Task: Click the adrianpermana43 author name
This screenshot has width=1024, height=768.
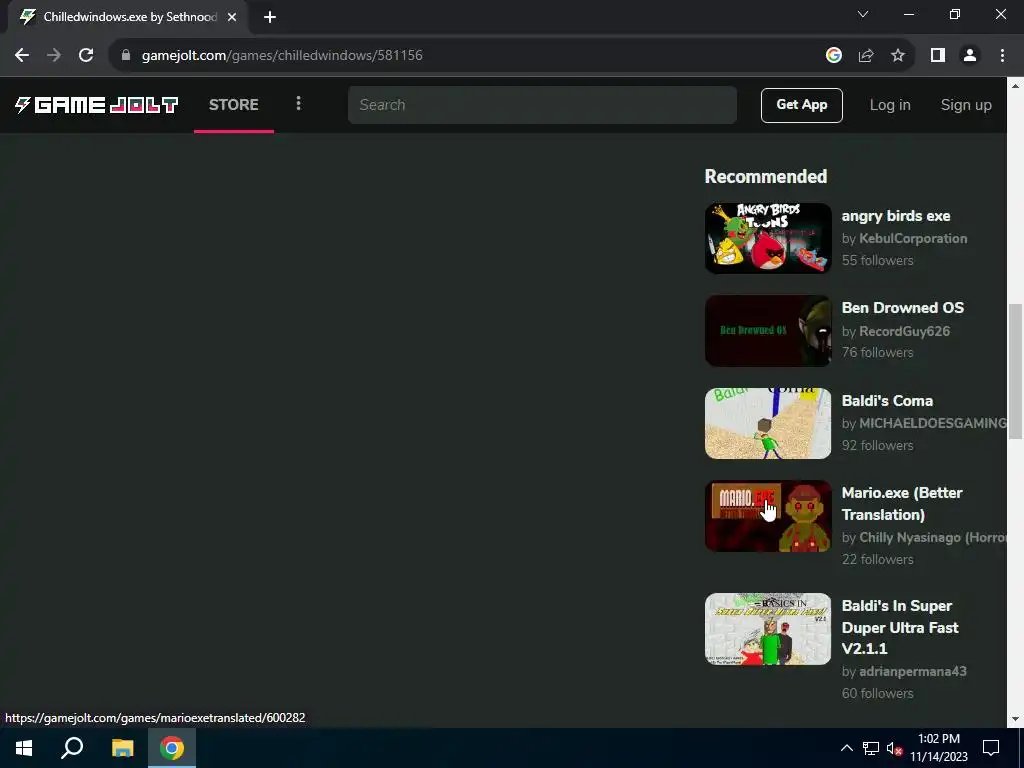Action: (912, 671)
